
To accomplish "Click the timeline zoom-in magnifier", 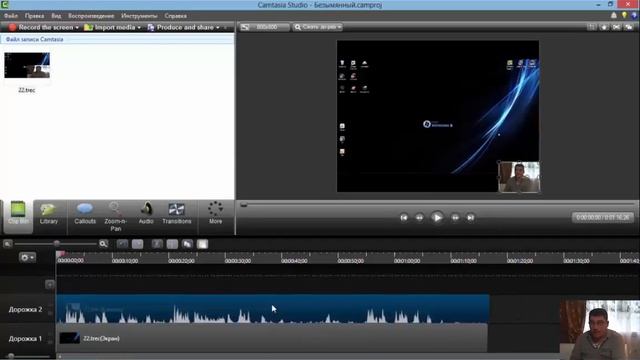I will tap(103, 244).
